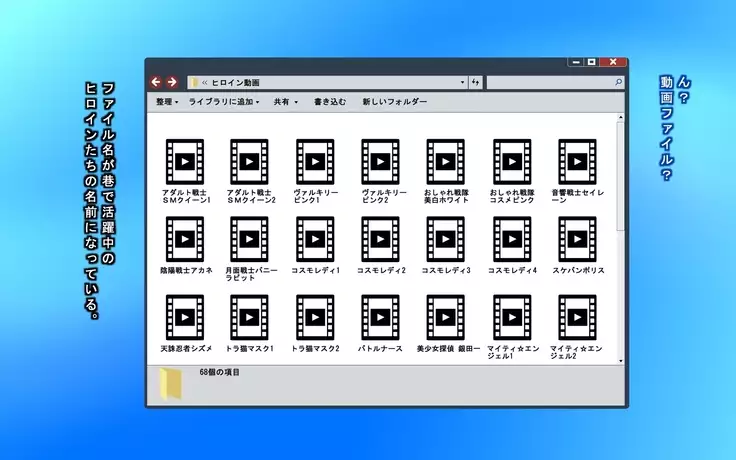Open the ライブラリに追加 dropdown
The image size is (736, 460).
tap(224, 102)
